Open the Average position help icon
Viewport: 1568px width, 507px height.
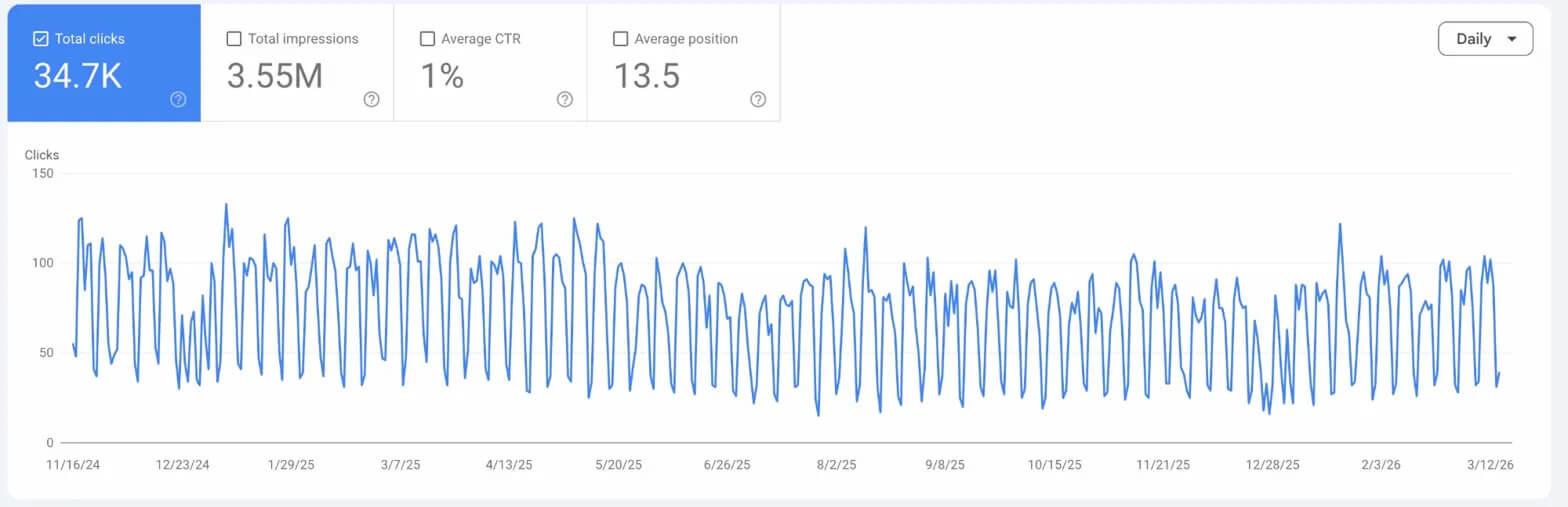coord(758,99)
